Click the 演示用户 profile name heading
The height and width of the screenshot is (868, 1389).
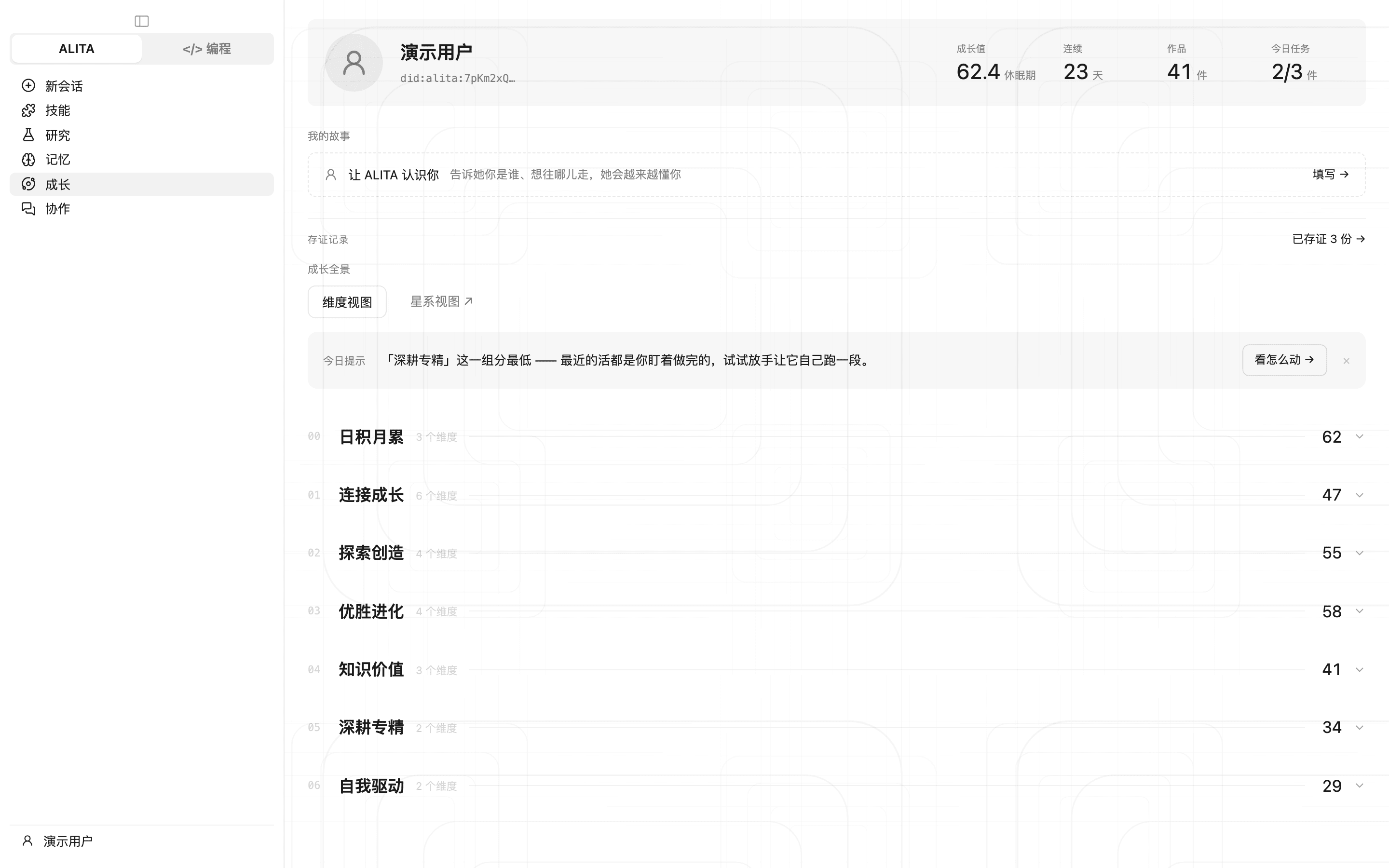(x=436, y=52)
